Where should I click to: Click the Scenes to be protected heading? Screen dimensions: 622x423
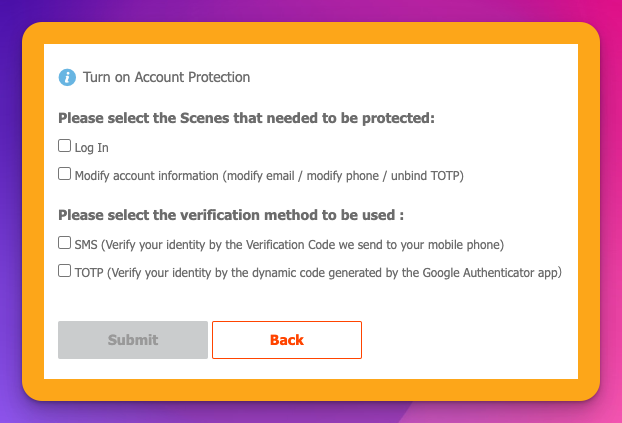(x=247, y=118)
